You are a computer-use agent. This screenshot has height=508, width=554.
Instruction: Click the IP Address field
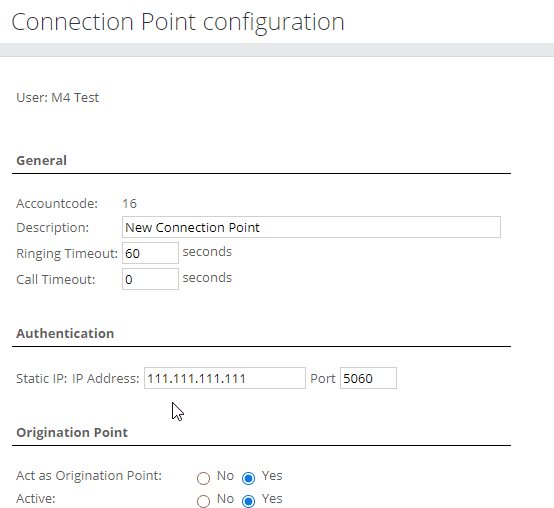[225, 378]
